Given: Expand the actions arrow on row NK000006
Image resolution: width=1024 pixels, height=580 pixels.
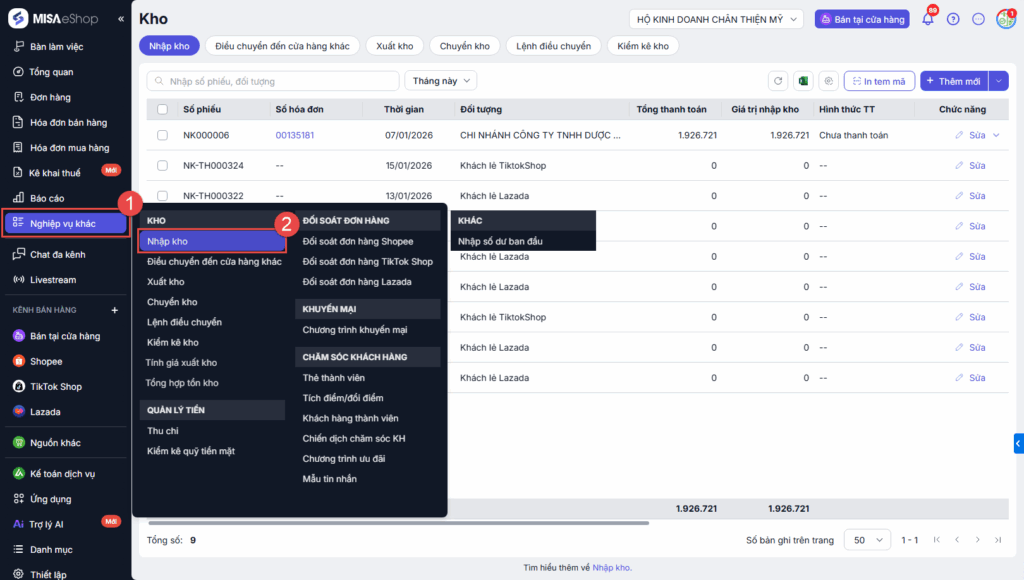Looking at the screenshot, I should [997, 135].
